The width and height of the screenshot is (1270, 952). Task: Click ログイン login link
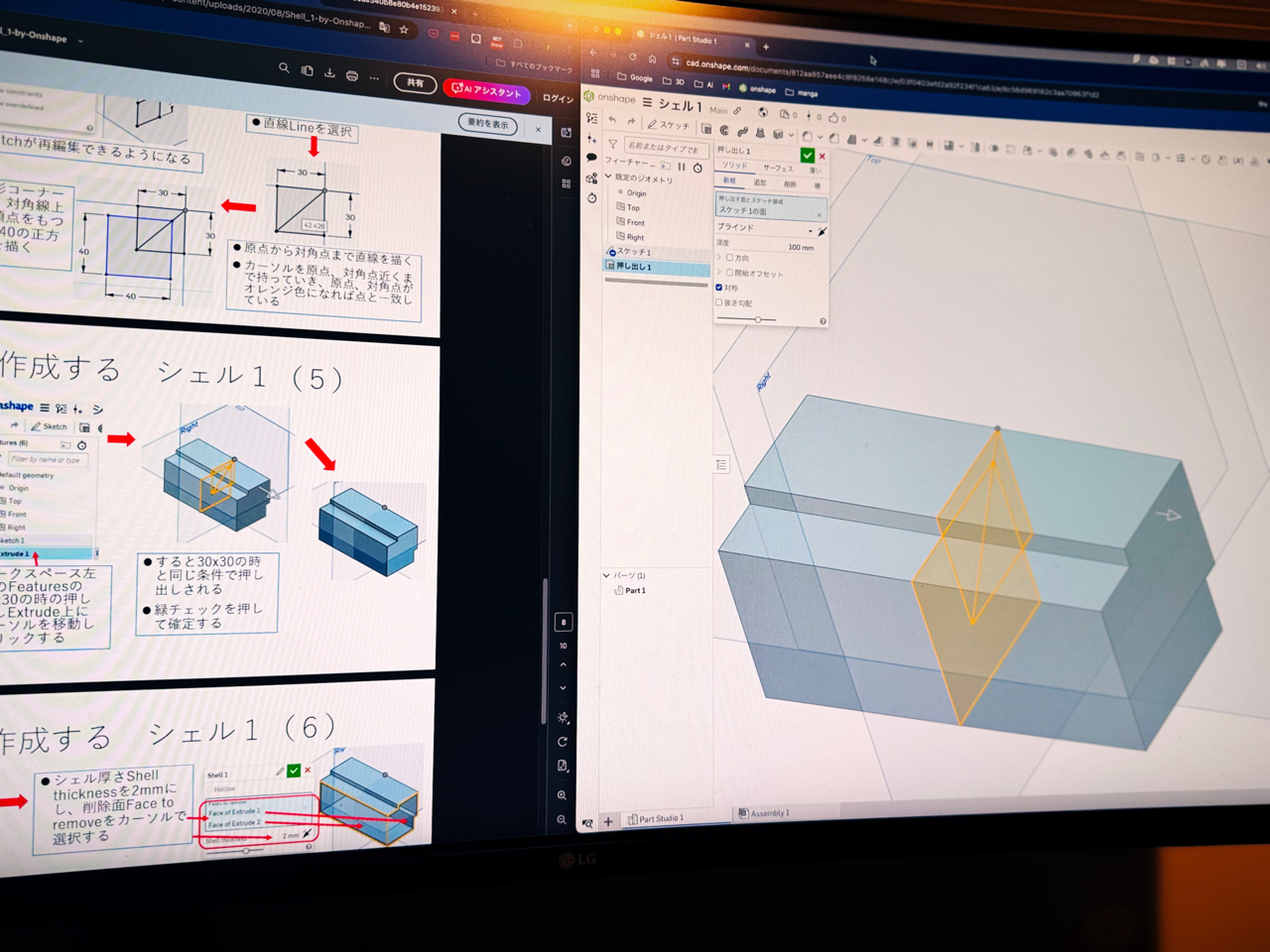(558, 98)
